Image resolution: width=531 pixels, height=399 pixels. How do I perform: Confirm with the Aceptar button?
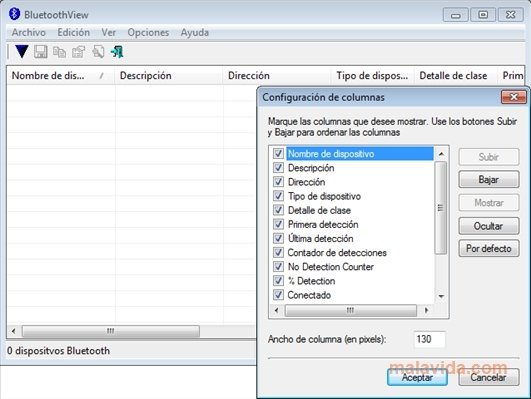tap(417, 377)
